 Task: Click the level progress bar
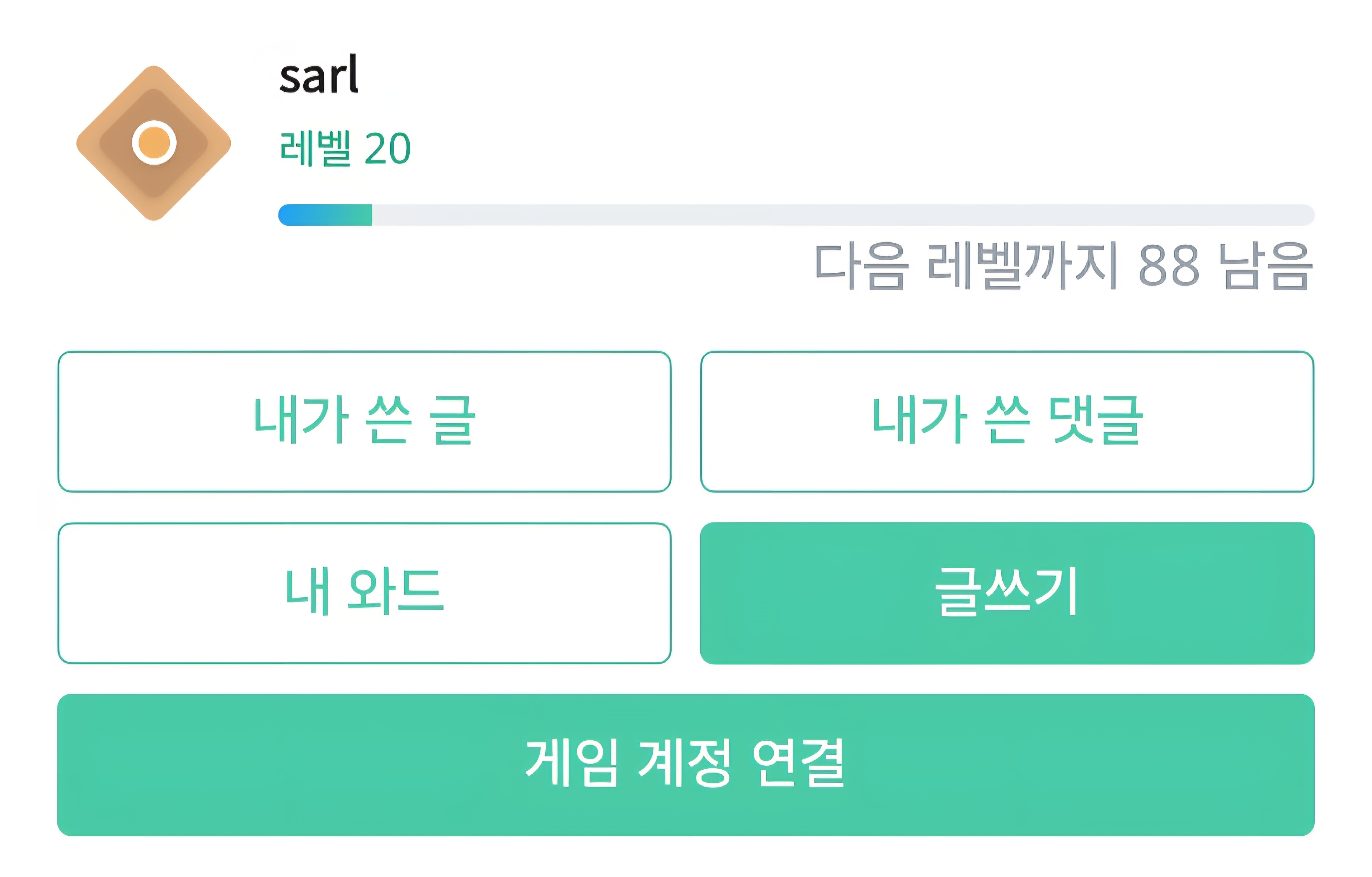coord(795,215)
